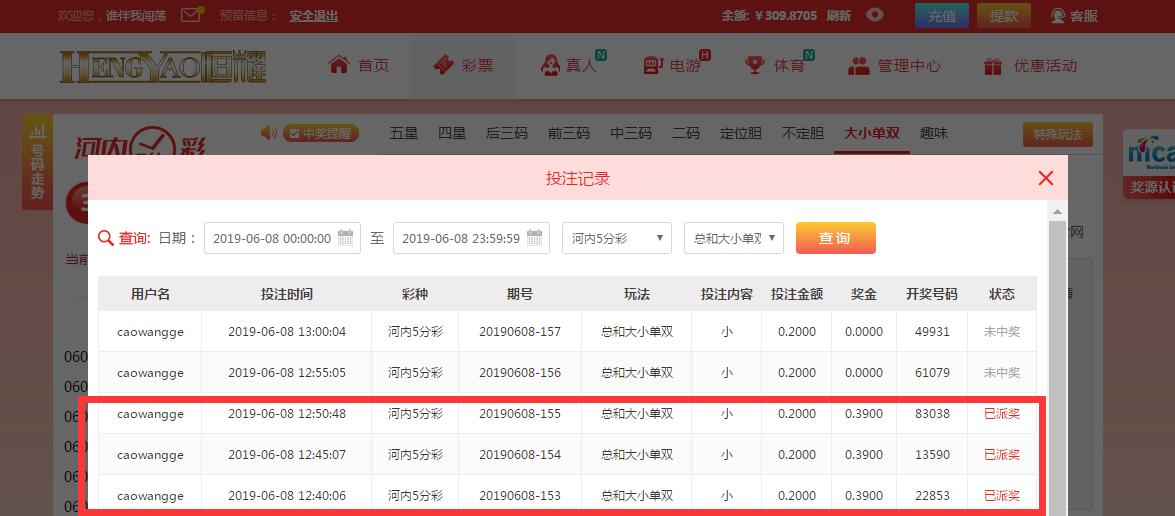Click the start date input field
The width and height of the screenshot is (1175, 516).
pyautogui.click(x=271, y=238)
